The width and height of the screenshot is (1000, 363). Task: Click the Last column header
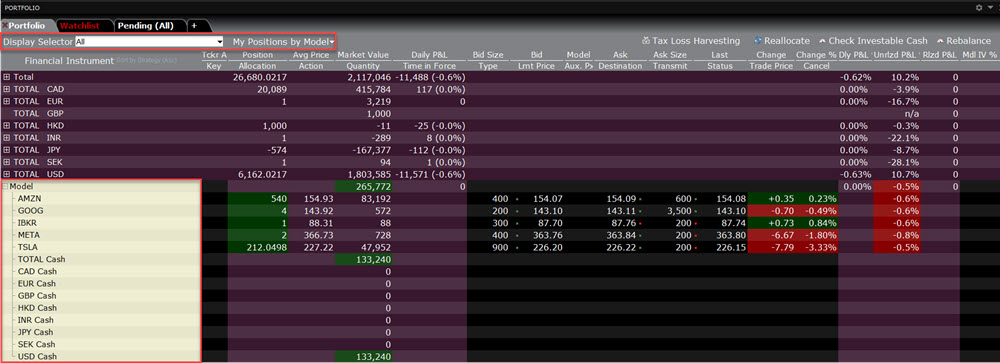click(x=719, y=55)
